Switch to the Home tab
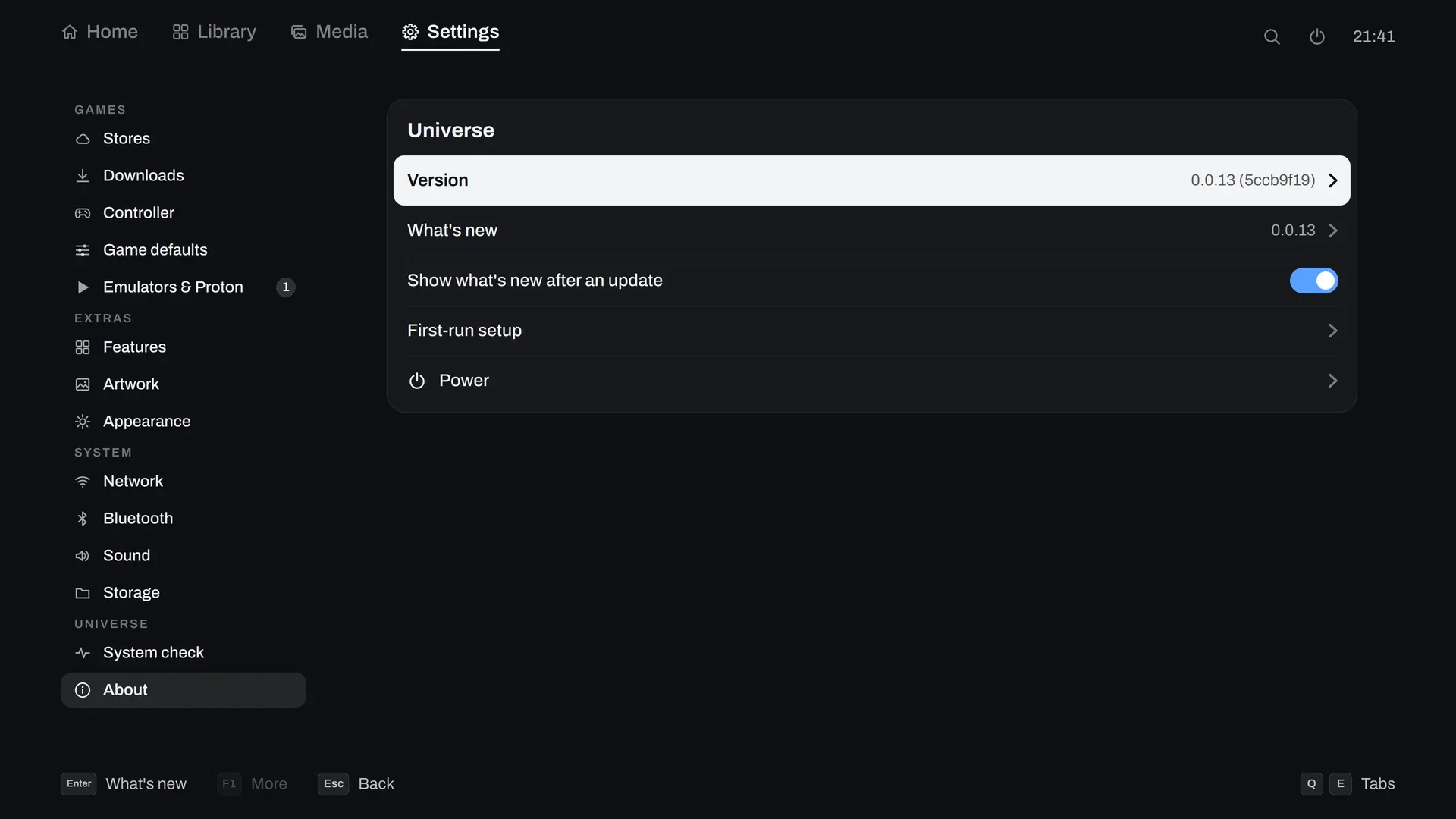The width and height of the screenshot is (1456, 819). pos(99,32)
